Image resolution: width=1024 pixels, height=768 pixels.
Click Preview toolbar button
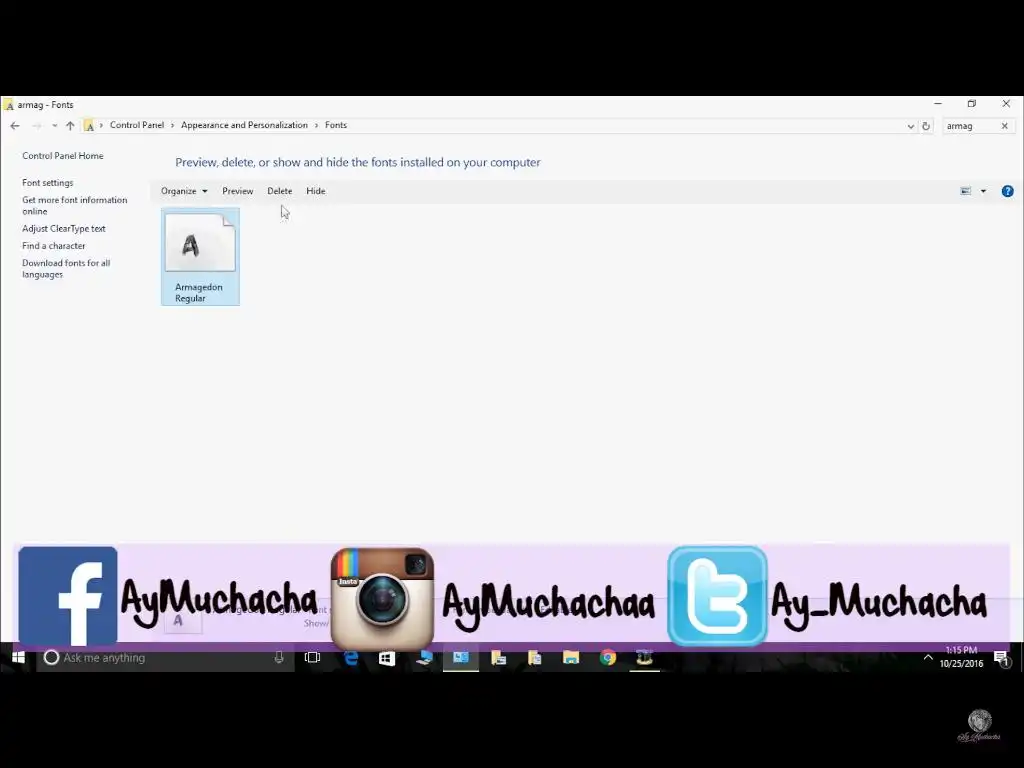(237, 191)
